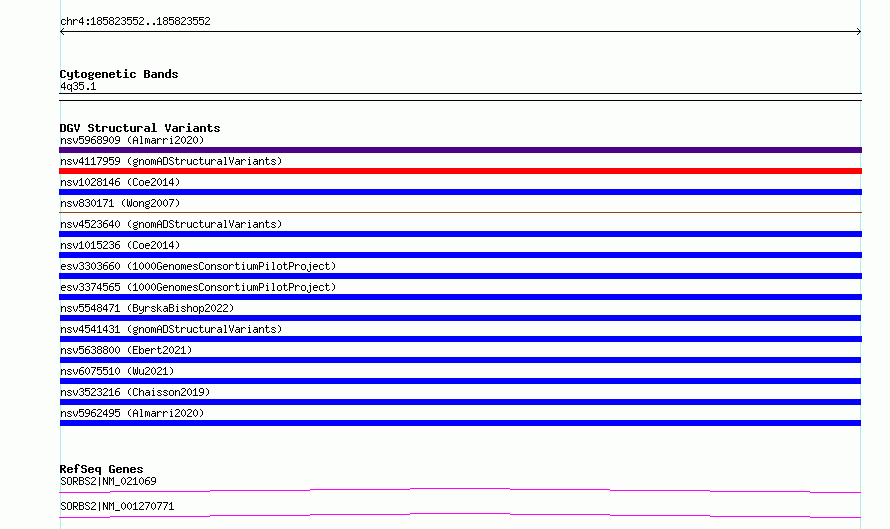Screen dimensions: 890x529
Task: Open SORBS2|NM_021069 transcript label
Action: point(108,481)
